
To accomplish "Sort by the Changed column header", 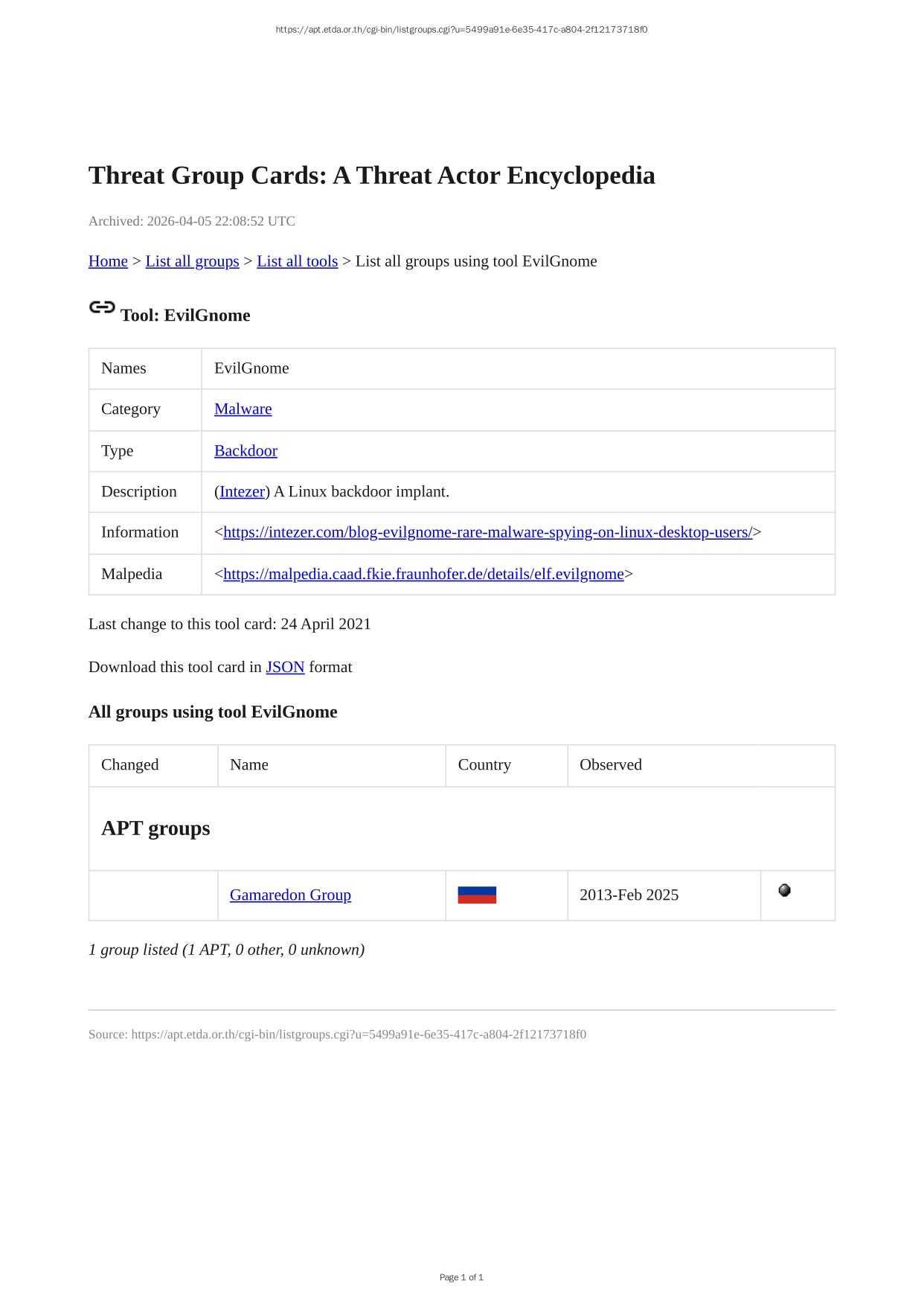I will [130, 765].
